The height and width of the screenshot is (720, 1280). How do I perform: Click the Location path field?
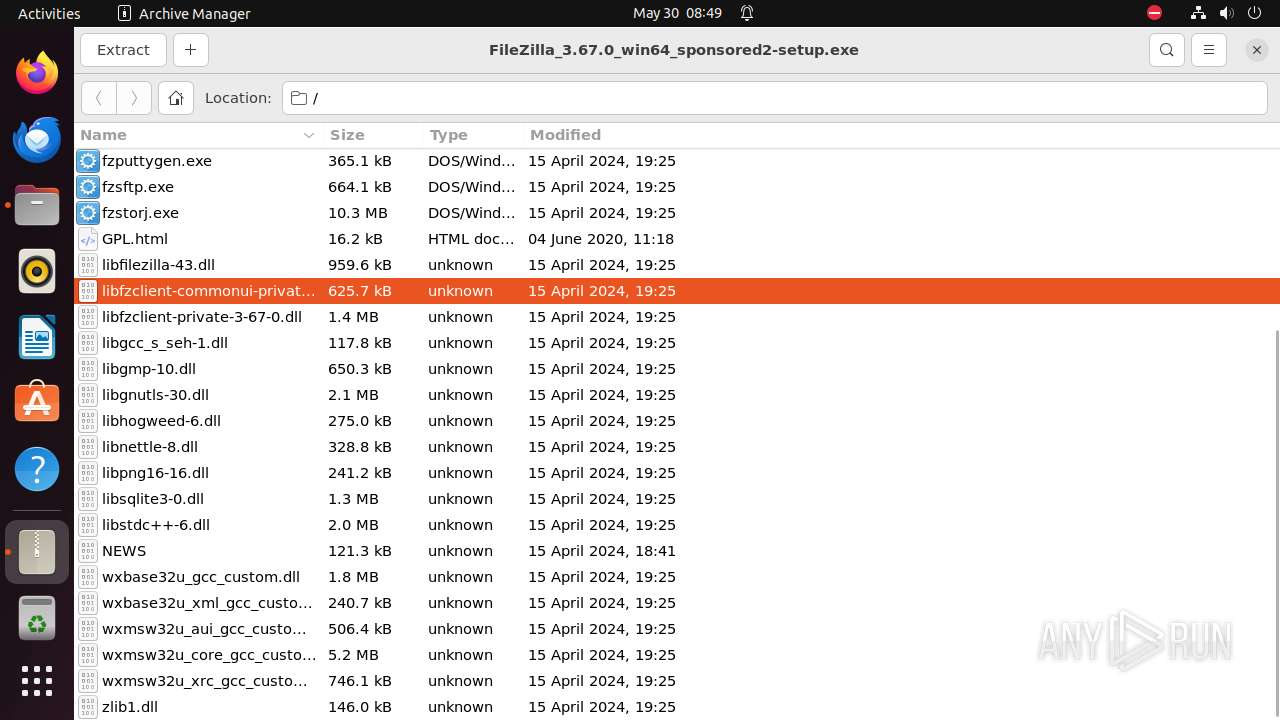coord(775,98)
